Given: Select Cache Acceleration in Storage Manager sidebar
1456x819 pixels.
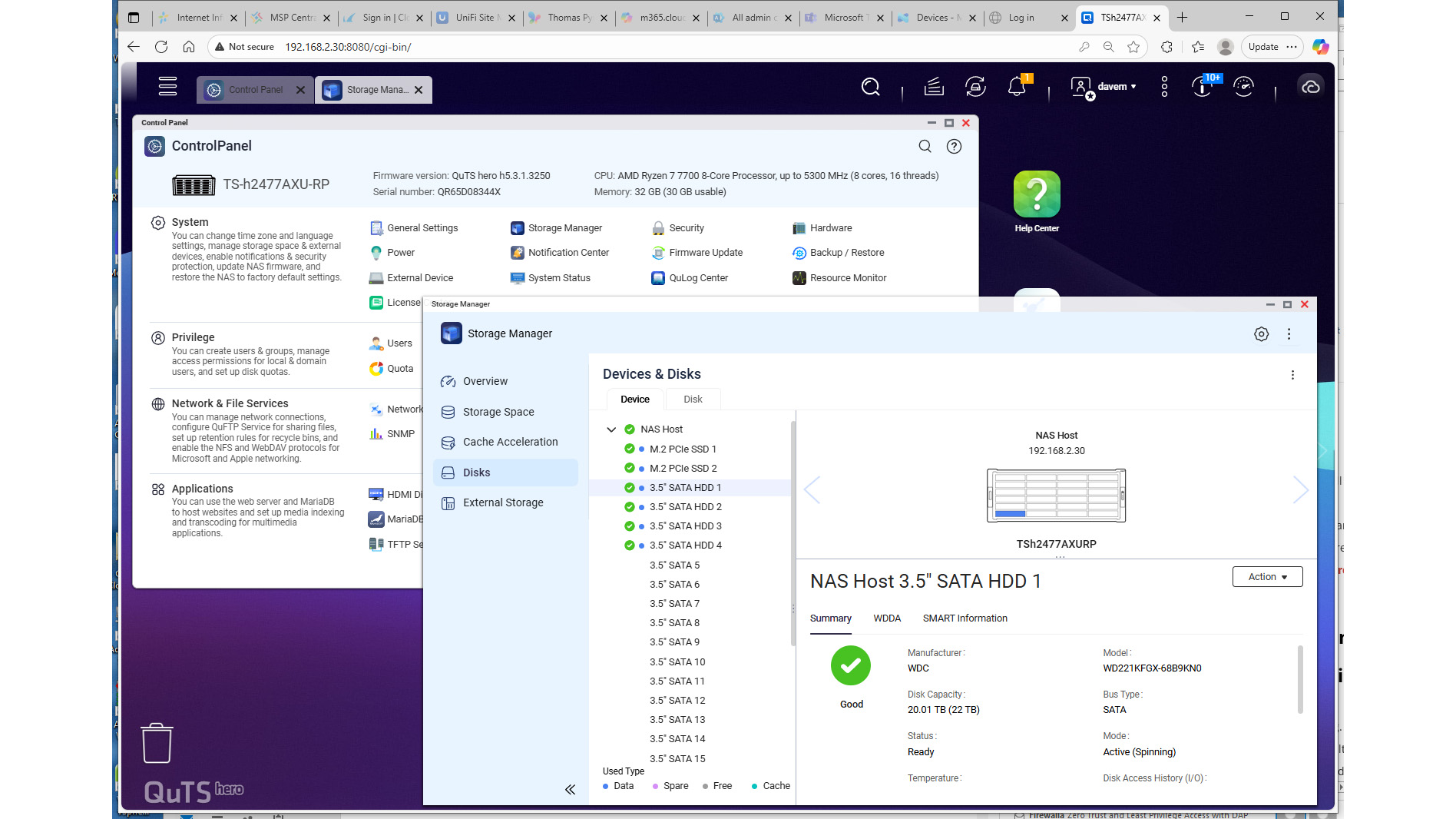Looking at the screenshot, I should [510, 442].
